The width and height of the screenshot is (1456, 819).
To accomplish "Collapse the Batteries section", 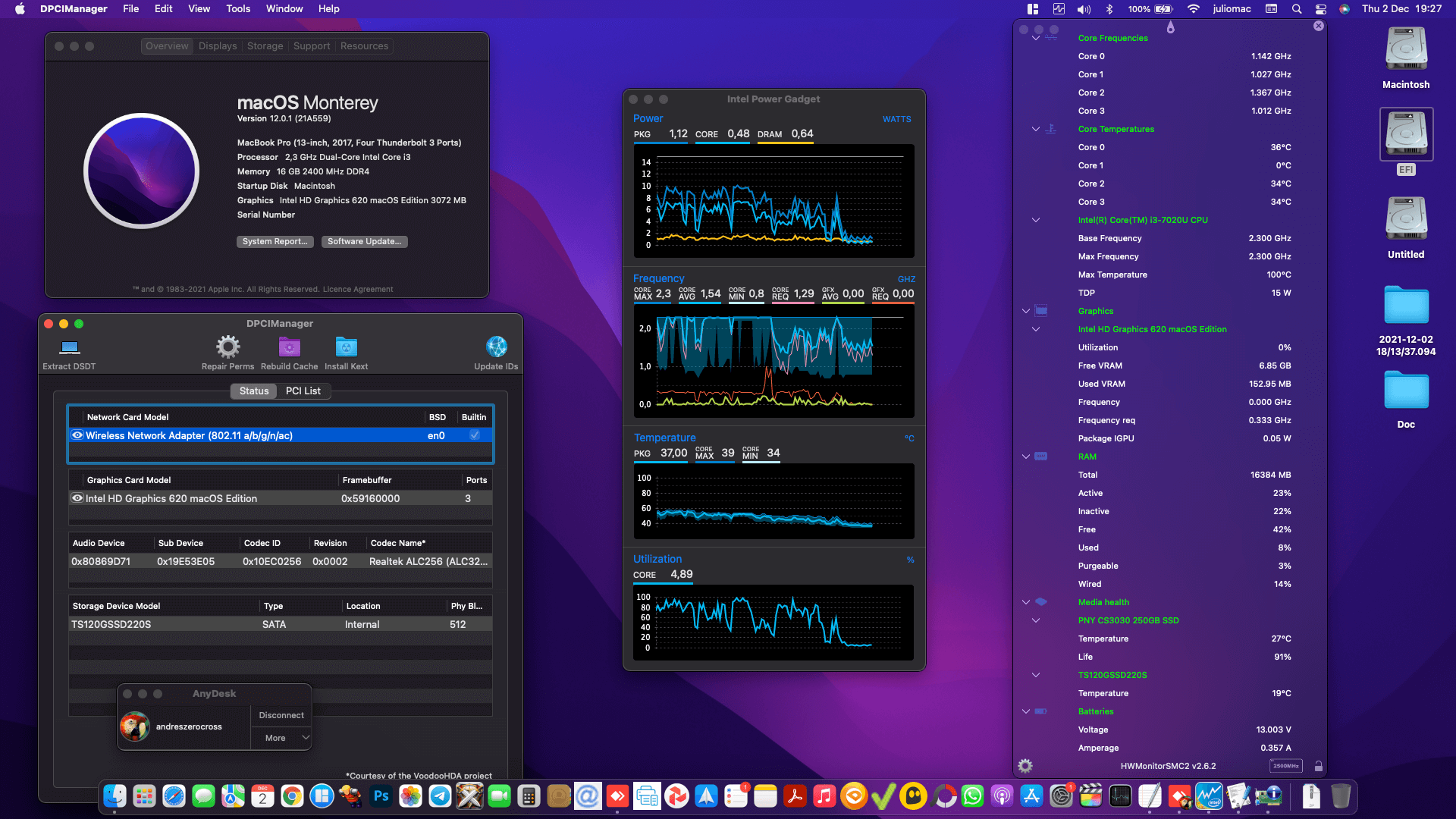I will click(1026, 711).
